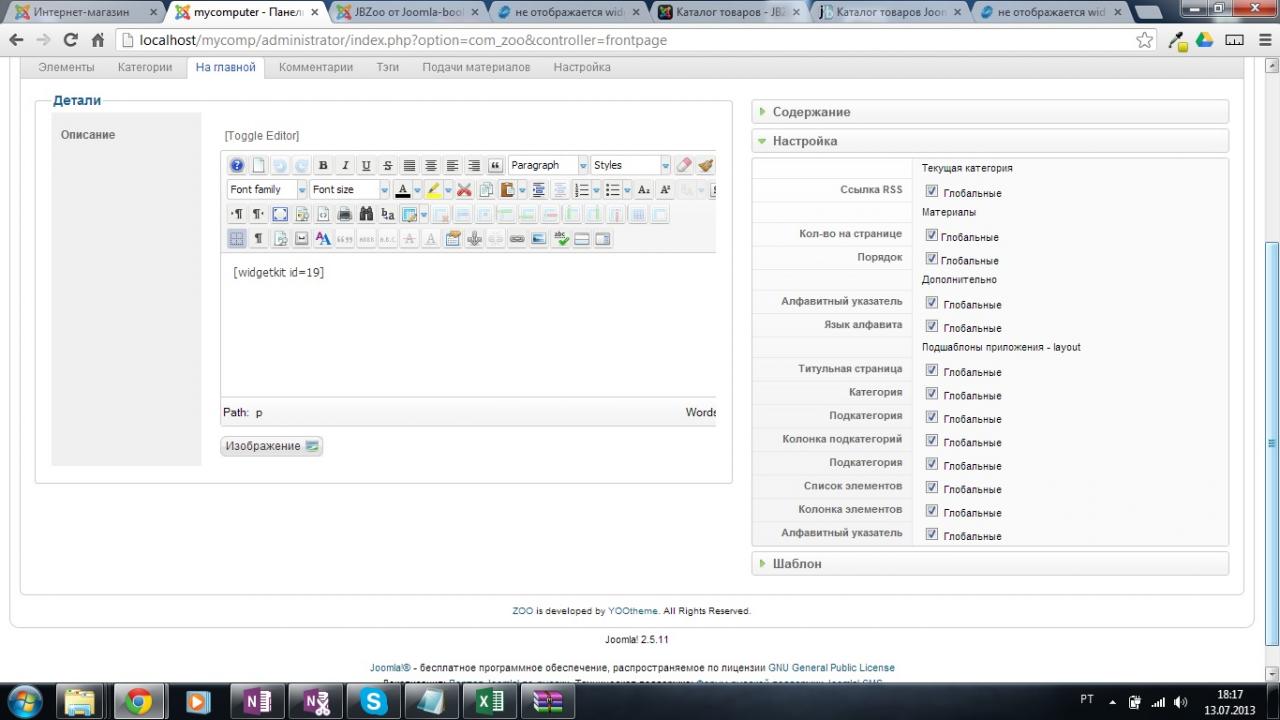Collapse the Настройка panel
Screen dimensions: 1280x720
click(x=990, y=141)
